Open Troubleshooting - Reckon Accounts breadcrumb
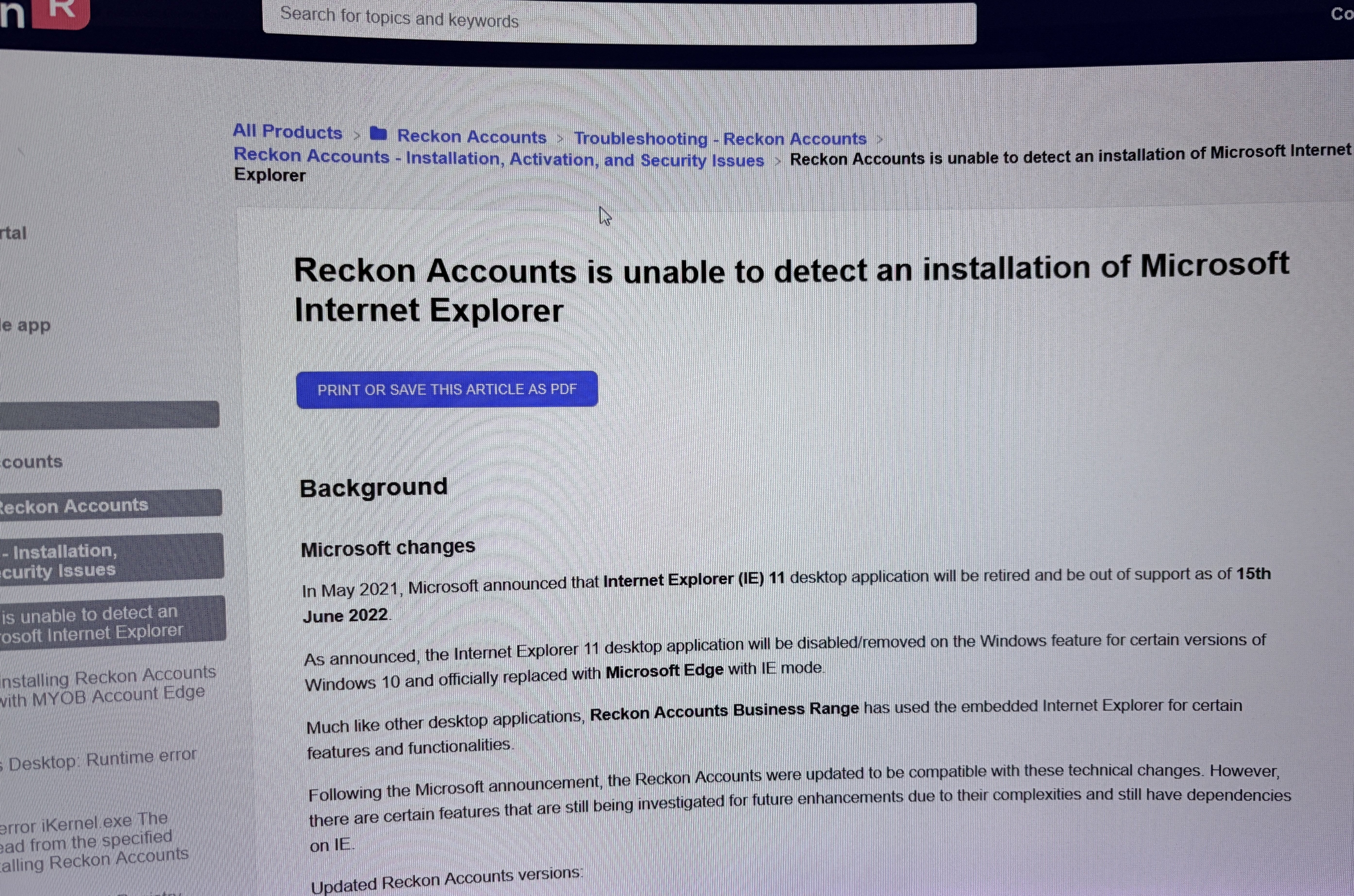This screenshot has width=1354, height=896. point(720,138)
